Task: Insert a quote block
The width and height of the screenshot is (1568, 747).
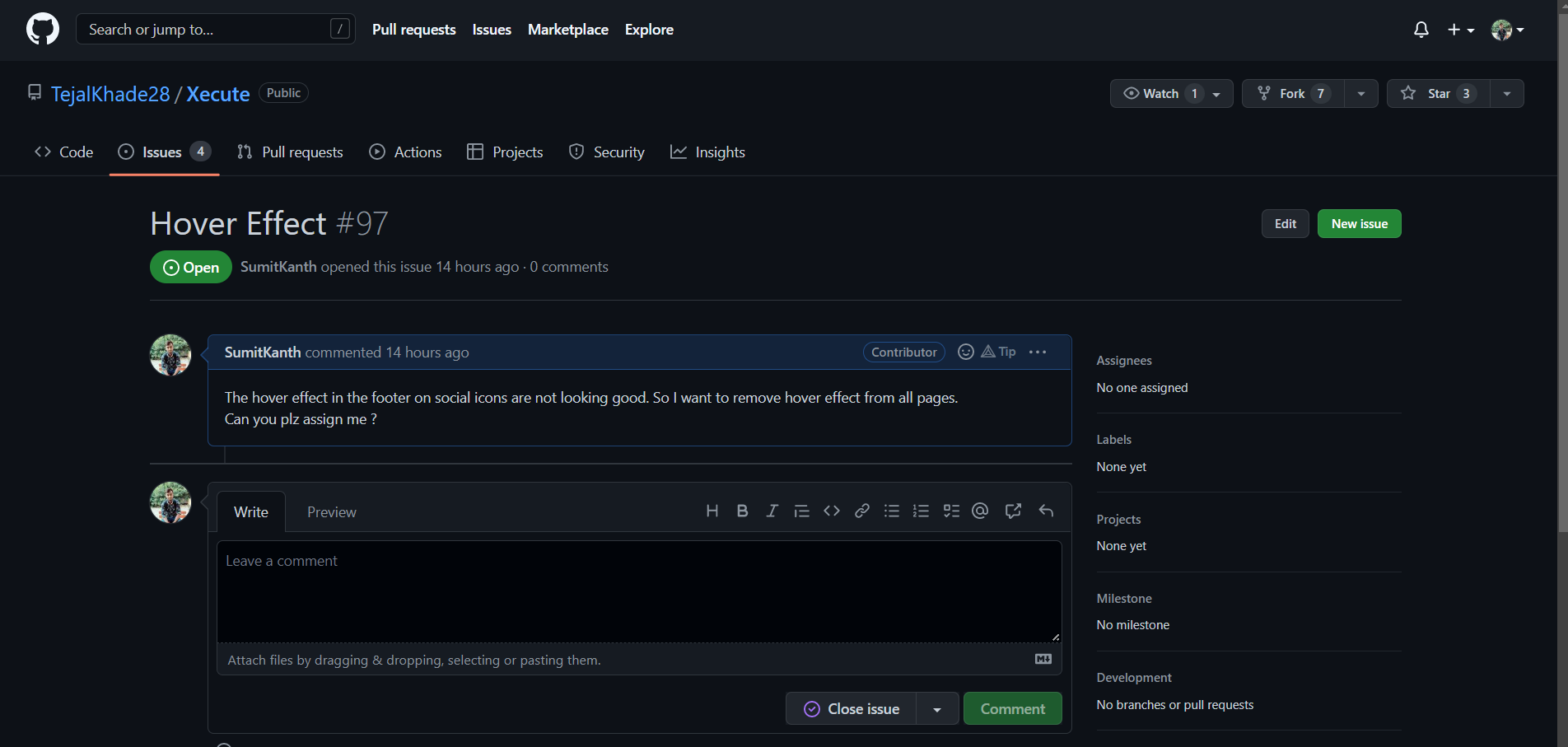Action: coord(801,511)
